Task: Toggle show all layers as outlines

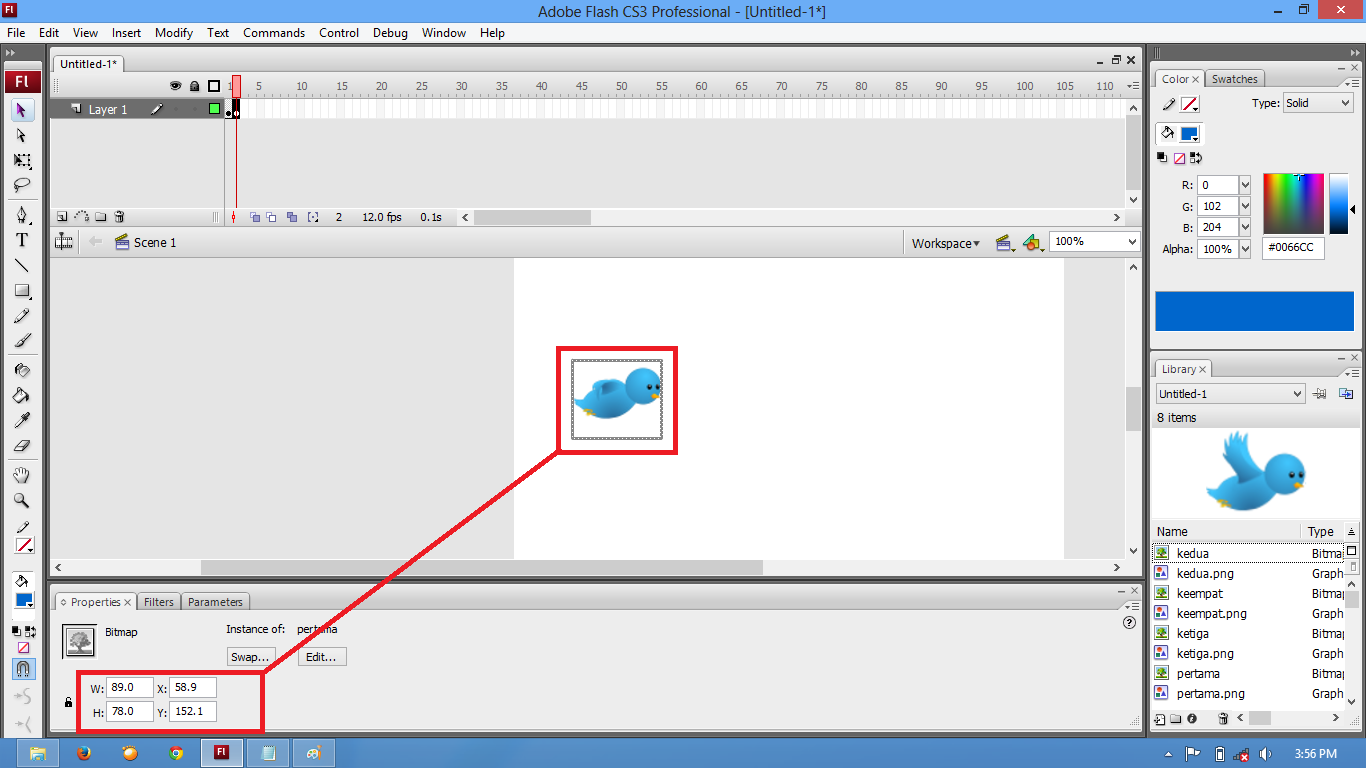Action: click(x=213, y=86)
